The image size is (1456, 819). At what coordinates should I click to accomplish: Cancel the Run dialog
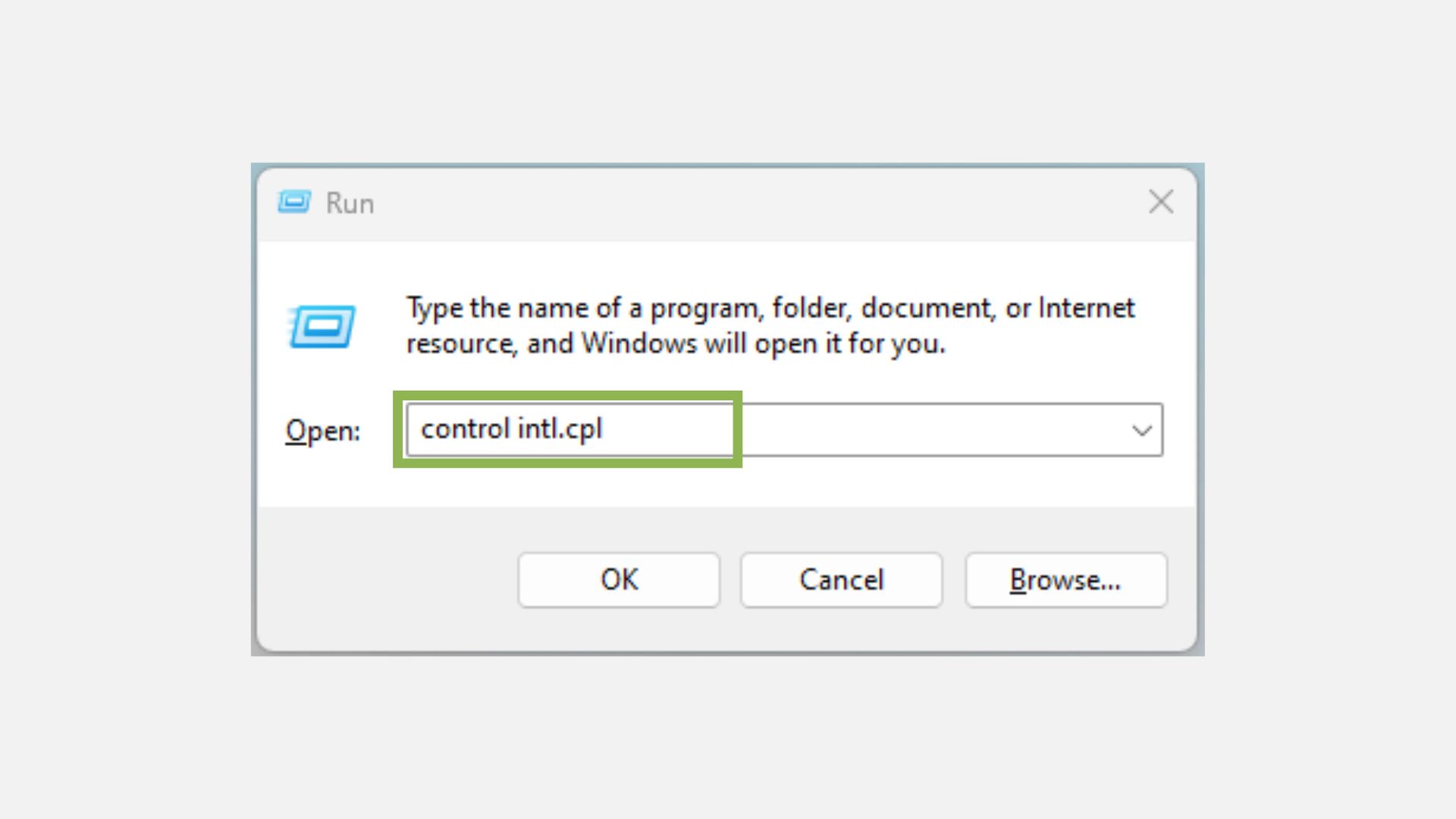(841, 580)
